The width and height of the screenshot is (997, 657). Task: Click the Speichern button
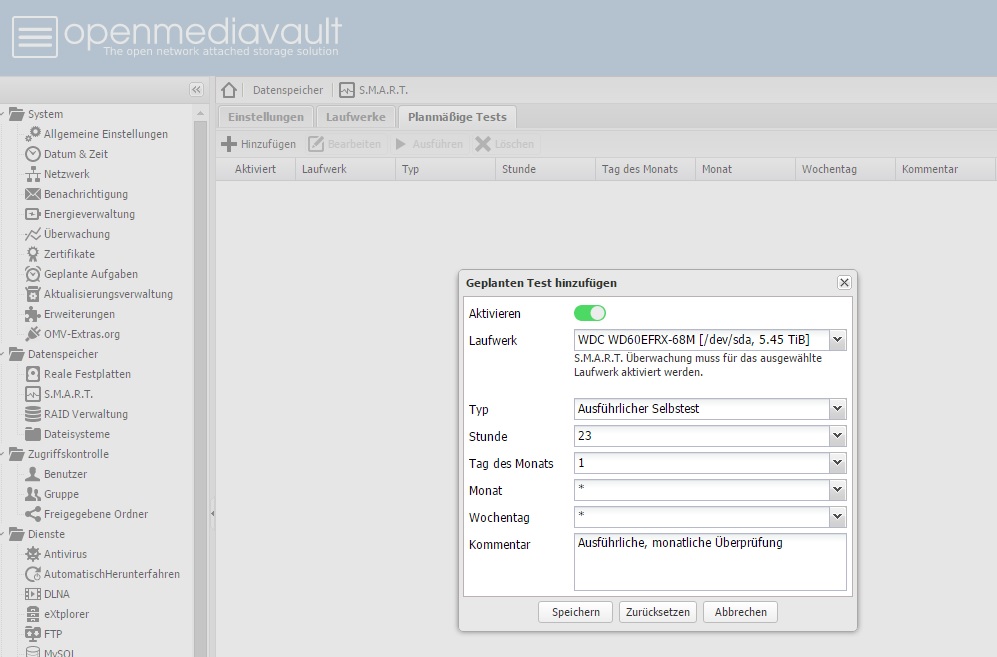tap(575, 612)
